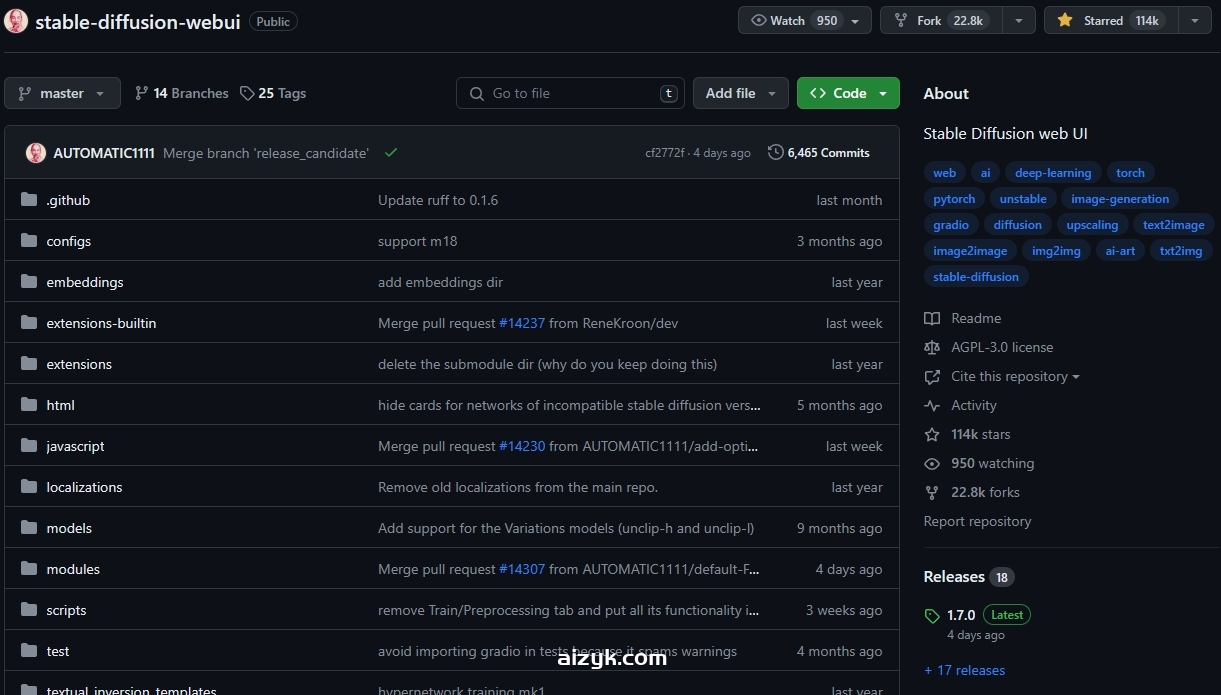Open the 14 Branches list
The image size is (1221, 695).
coord(181,93)
